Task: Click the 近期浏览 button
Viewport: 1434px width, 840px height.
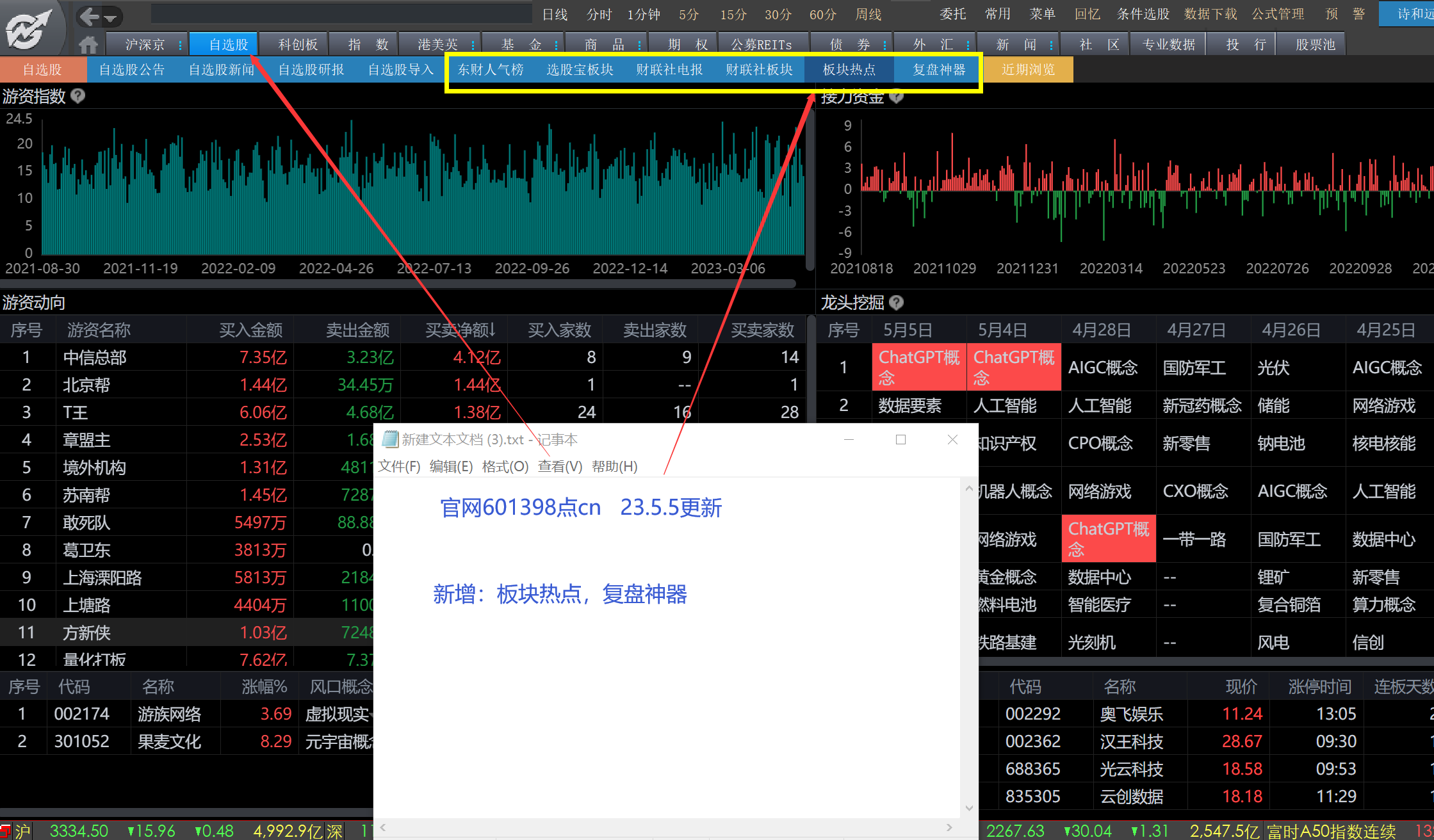Action: coord(1028,69)
